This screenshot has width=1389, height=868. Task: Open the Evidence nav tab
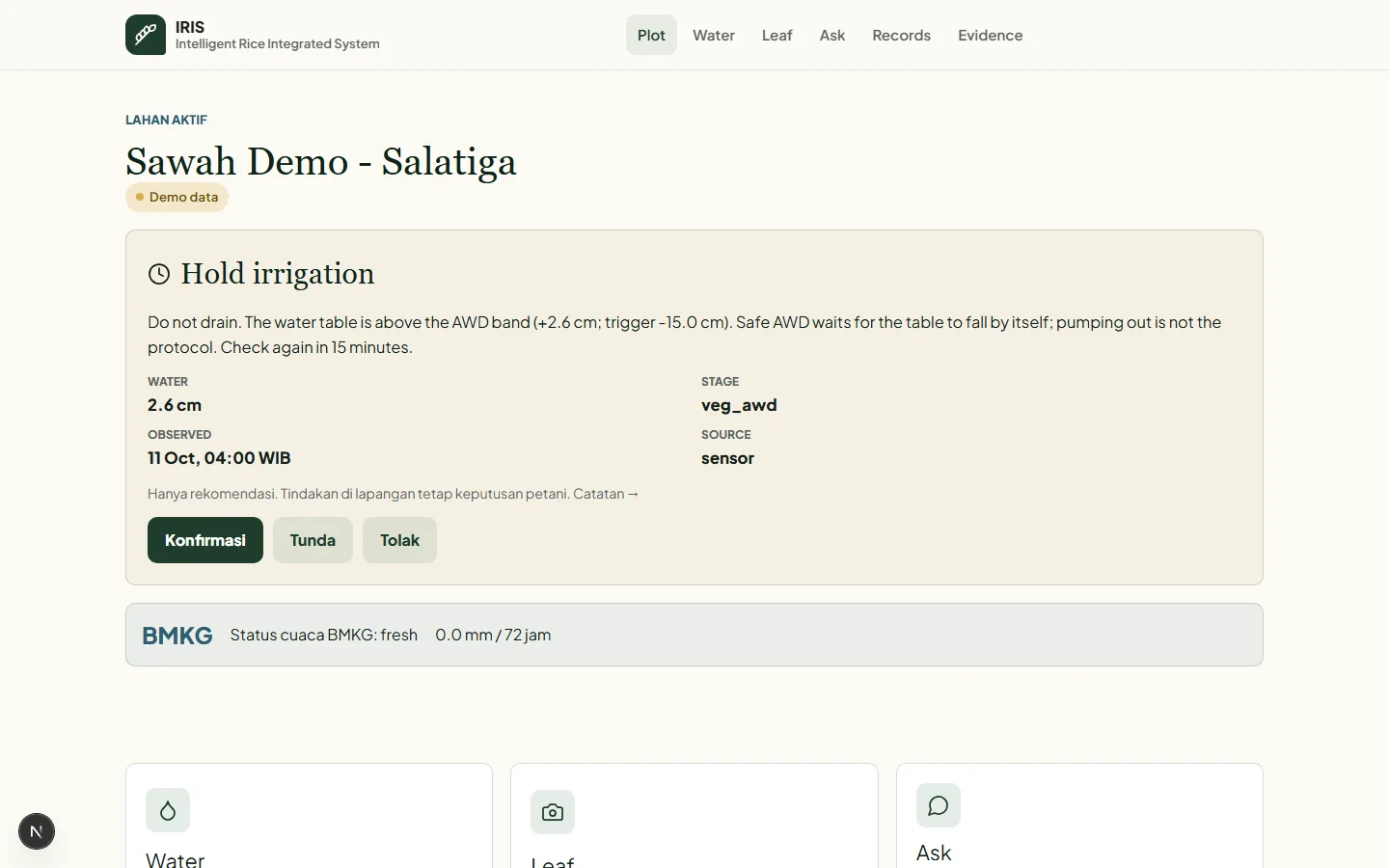990,35
